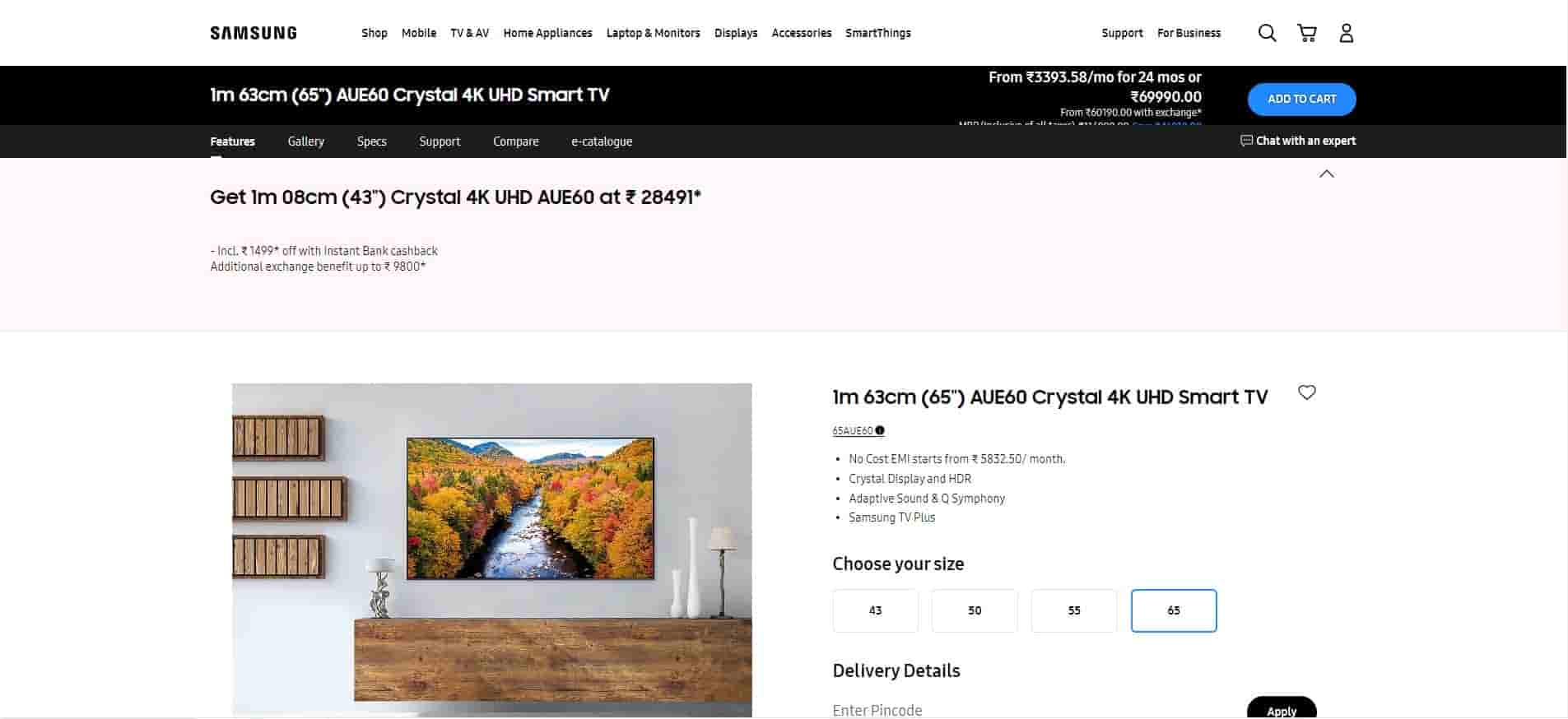The width and height of the screenshot is (1568, 719).
Task: Collapse the offer banner with chevron
Action: 1327,174
